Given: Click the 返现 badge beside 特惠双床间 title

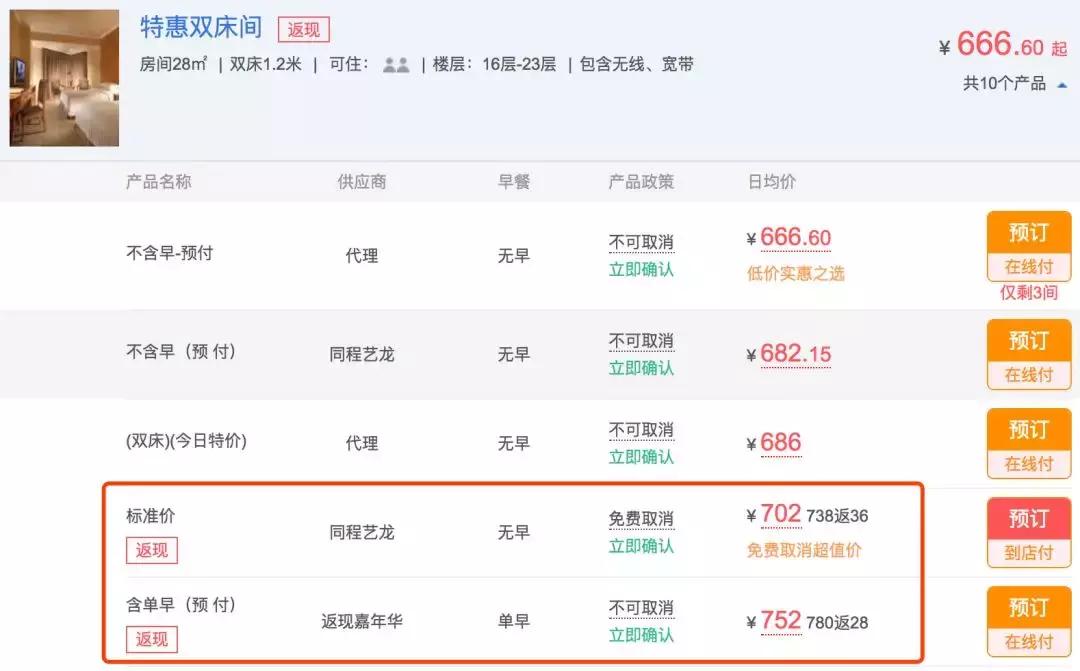Looking at the screenshot, I should click(302, 29).
